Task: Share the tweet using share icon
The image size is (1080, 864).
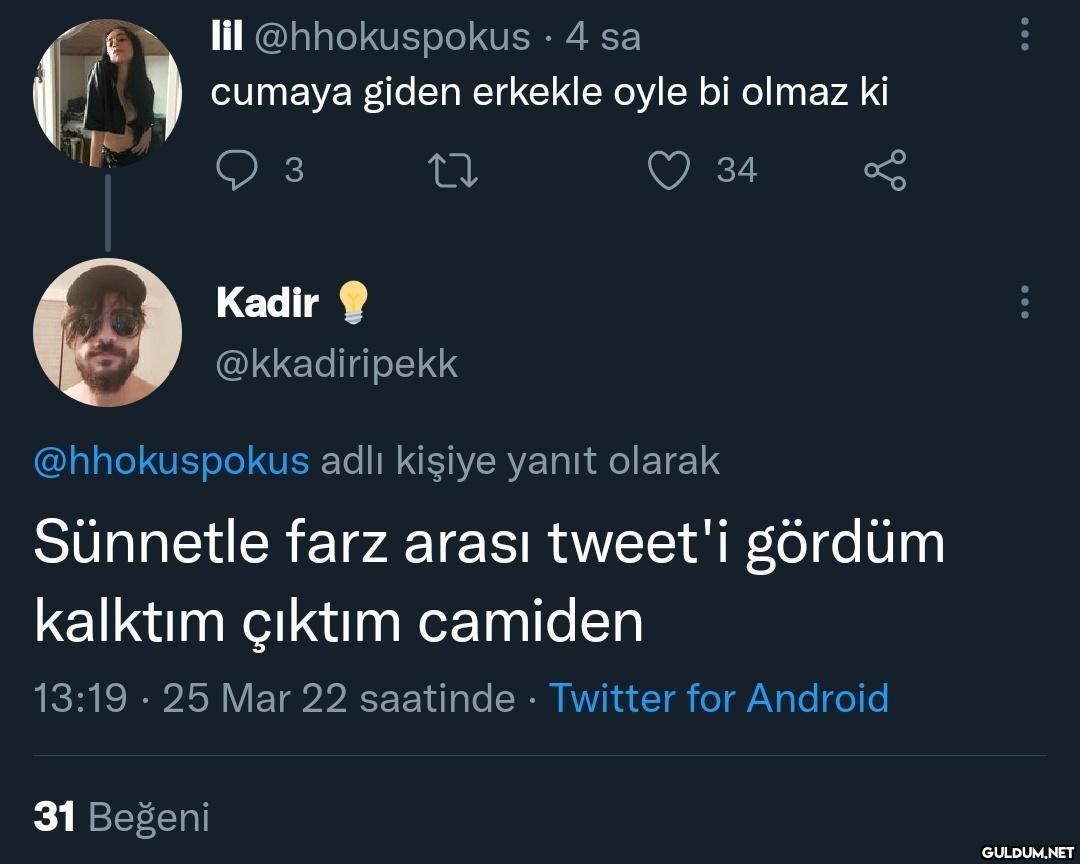Action: 885,171
